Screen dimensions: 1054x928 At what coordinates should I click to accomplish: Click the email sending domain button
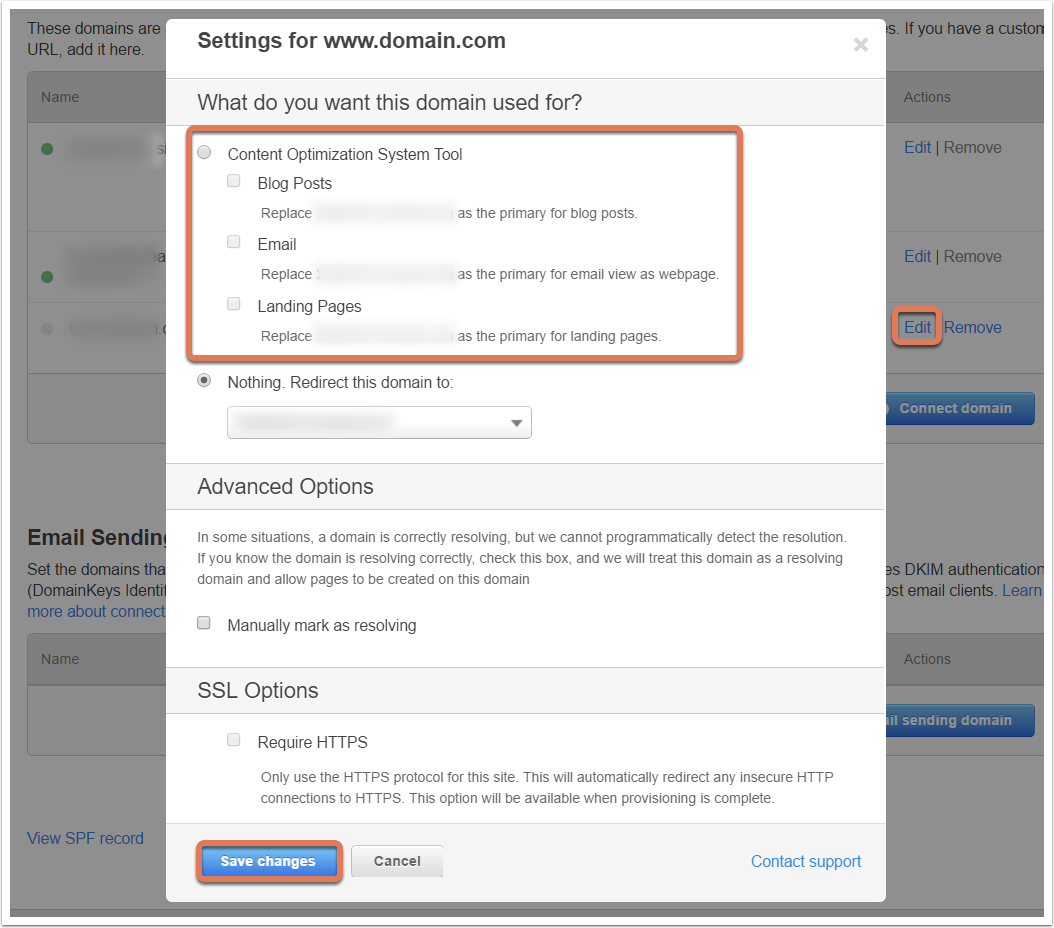click(x=960, y=720)
